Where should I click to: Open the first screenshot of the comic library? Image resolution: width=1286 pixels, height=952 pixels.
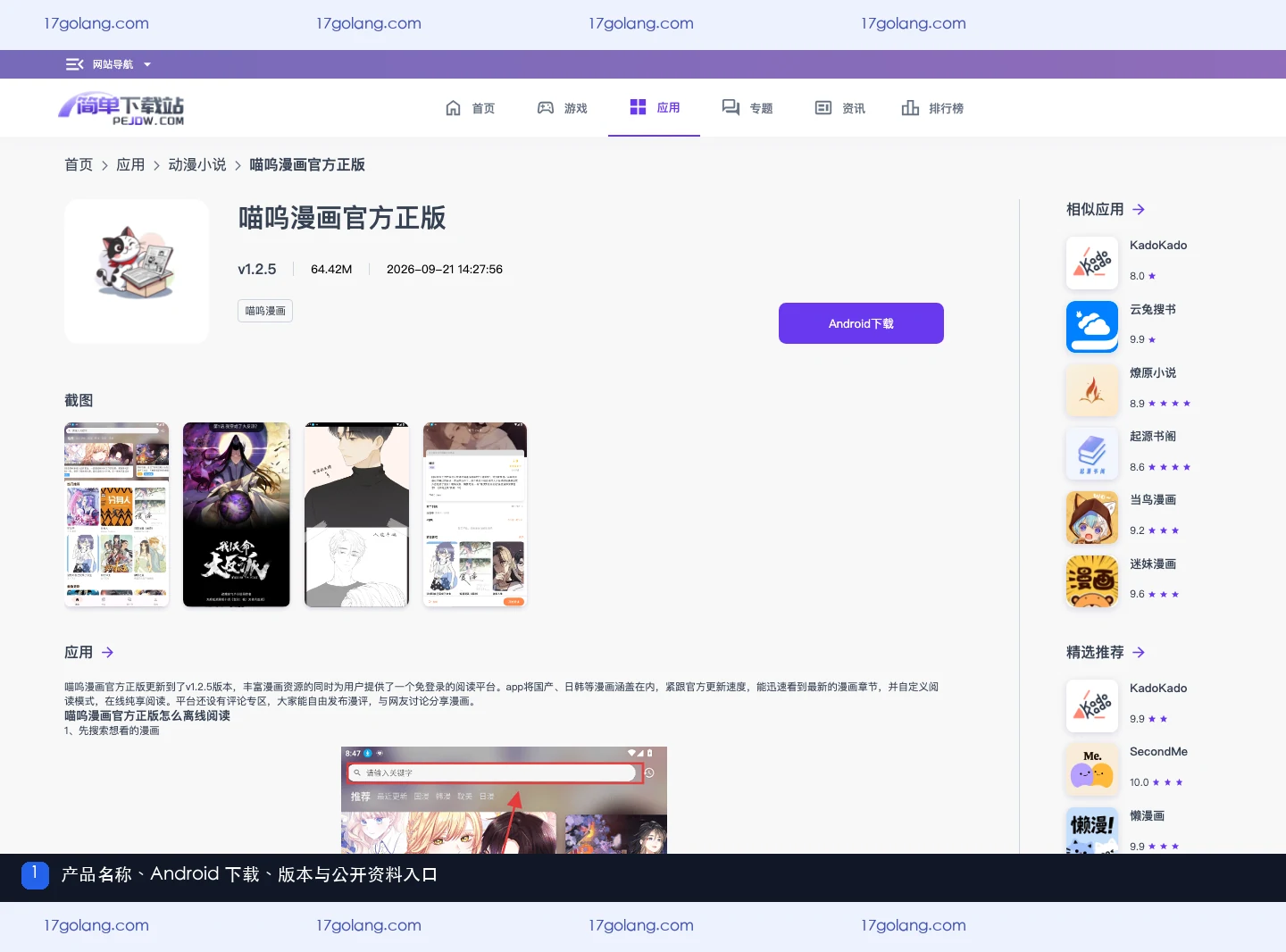(x=117, y=514)
